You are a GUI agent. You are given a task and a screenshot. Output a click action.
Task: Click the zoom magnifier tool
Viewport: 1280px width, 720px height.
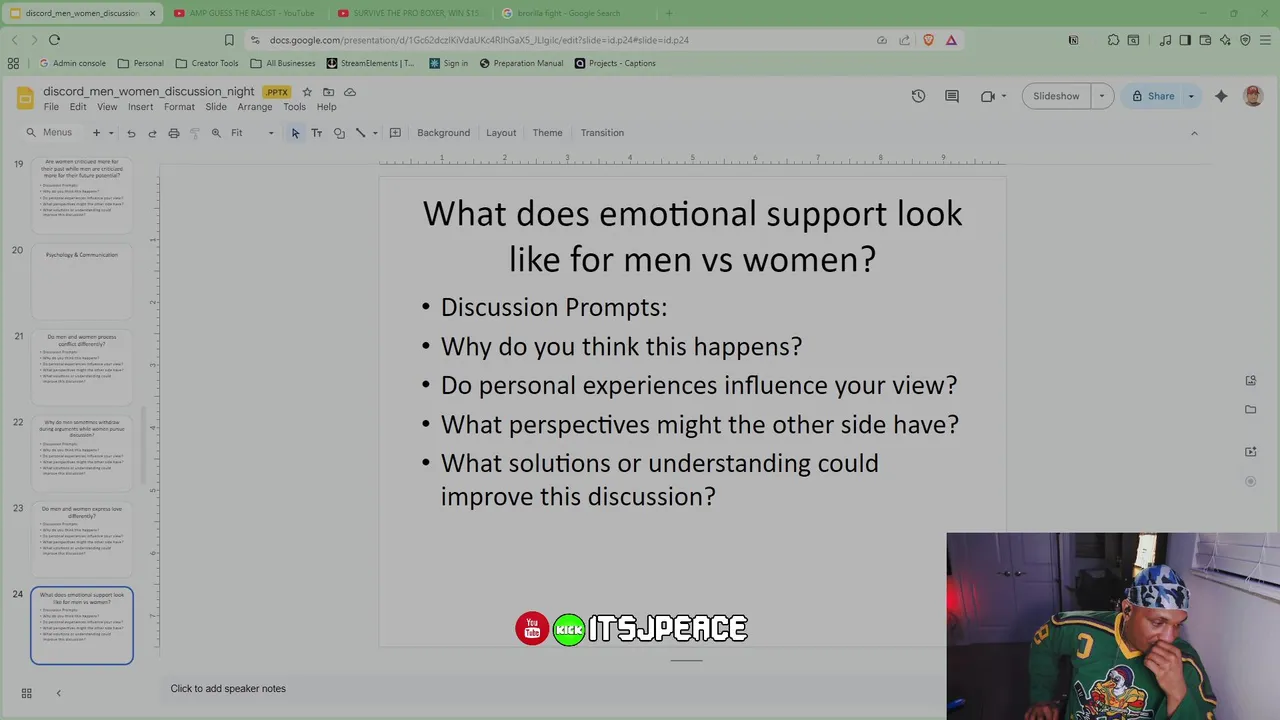pos(216,133)
